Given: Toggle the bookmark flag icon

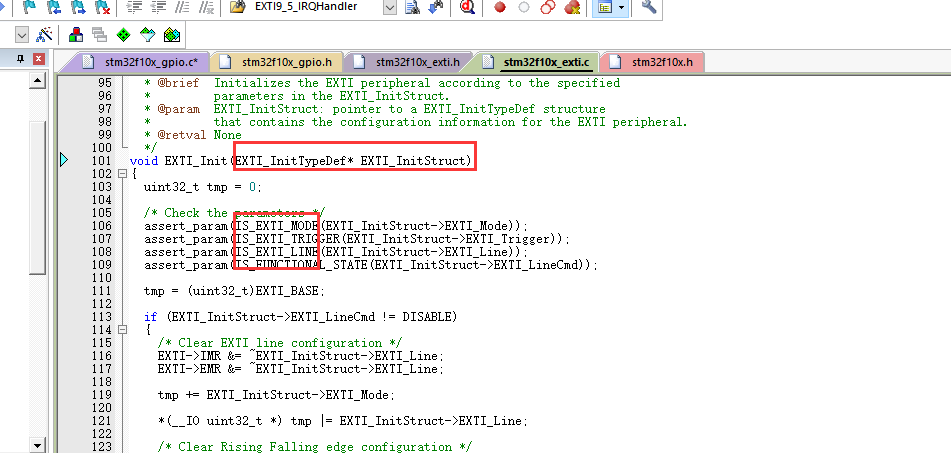Looking at the screenshot, I should pos(29,7).
